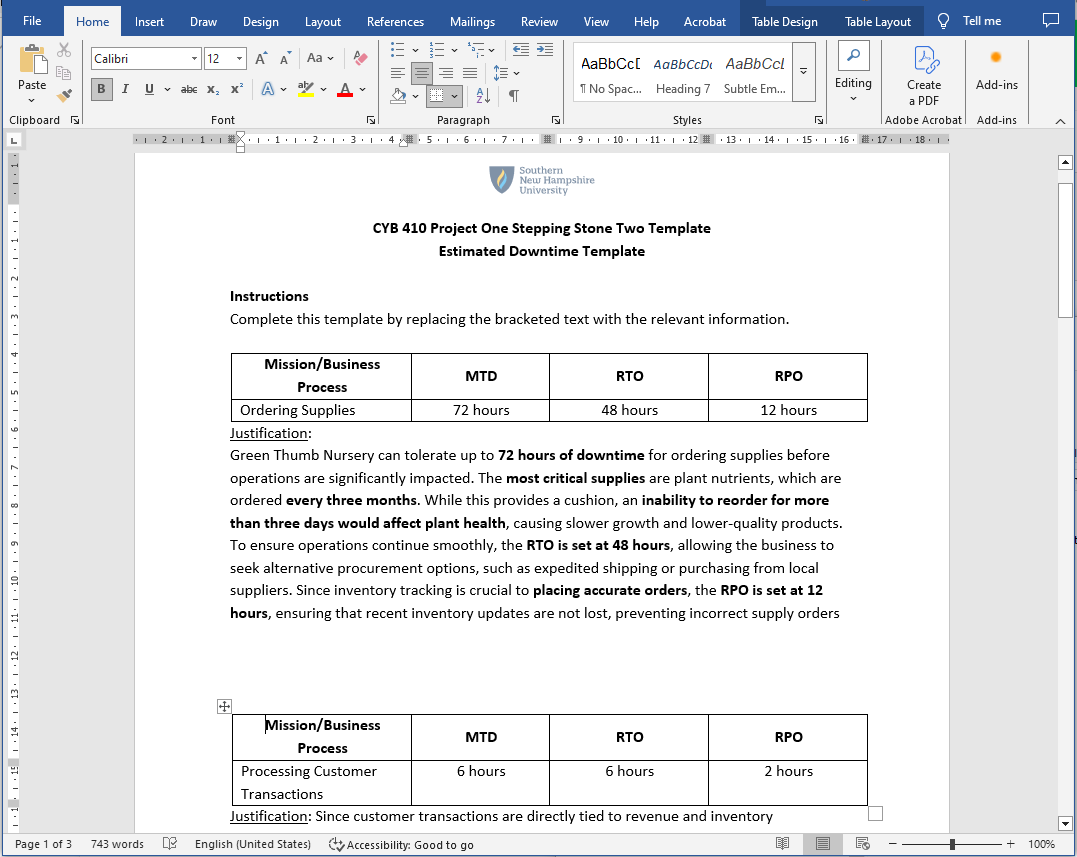The height and width of the screenshot is (857, 1077).
Task: Open numbering list dropdown arrow
Action: 454,50
